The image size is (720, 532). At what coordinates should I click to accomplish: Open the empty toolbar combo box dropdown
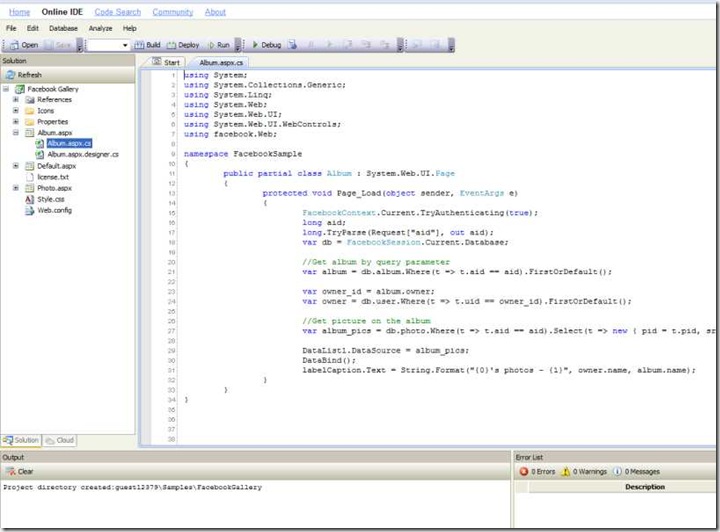coord(125,45)
